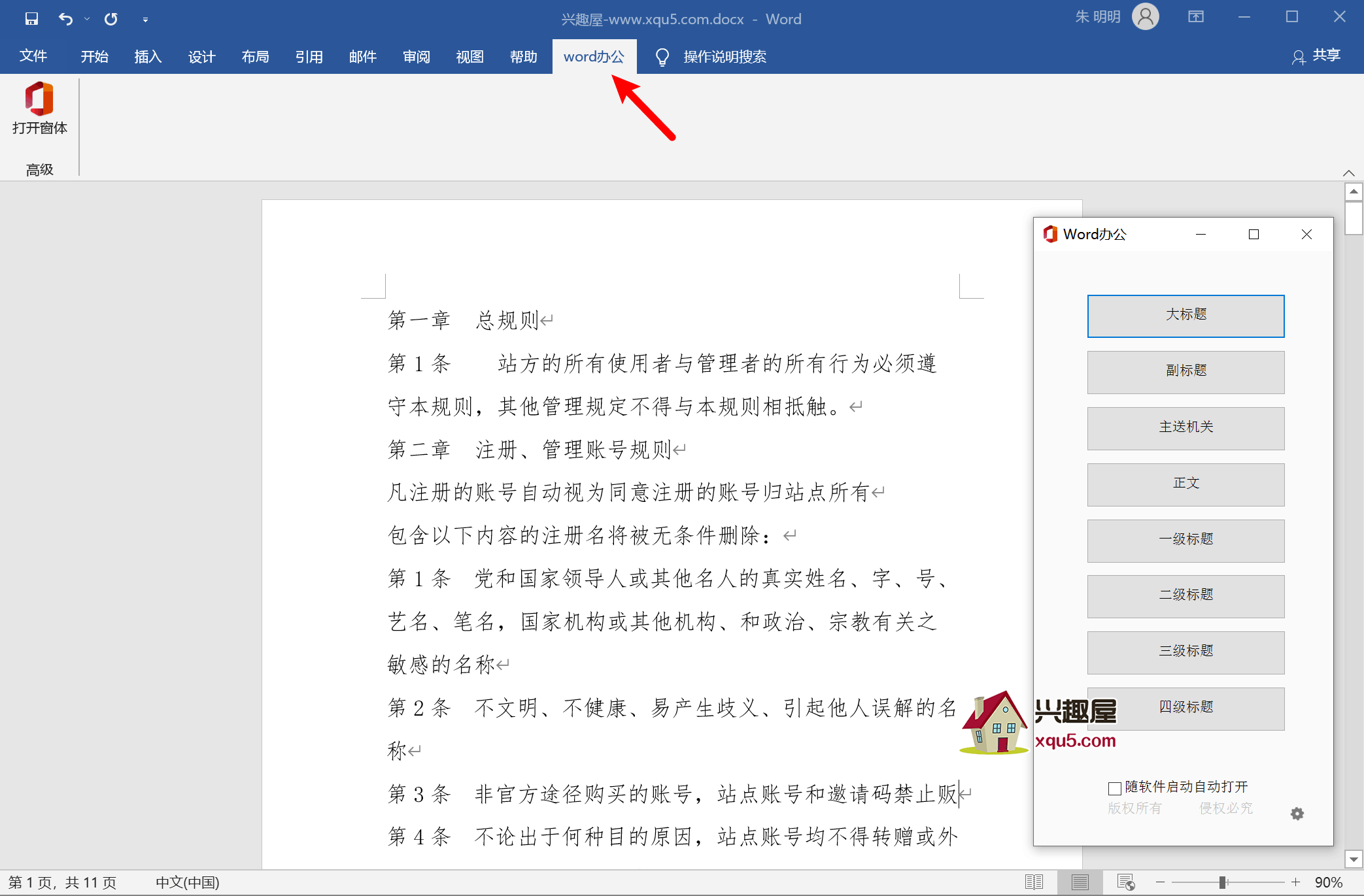The width and height of the screenshot is (1364, 896).
Task: Click the user account avatar
Action: tap(1145, 17)
